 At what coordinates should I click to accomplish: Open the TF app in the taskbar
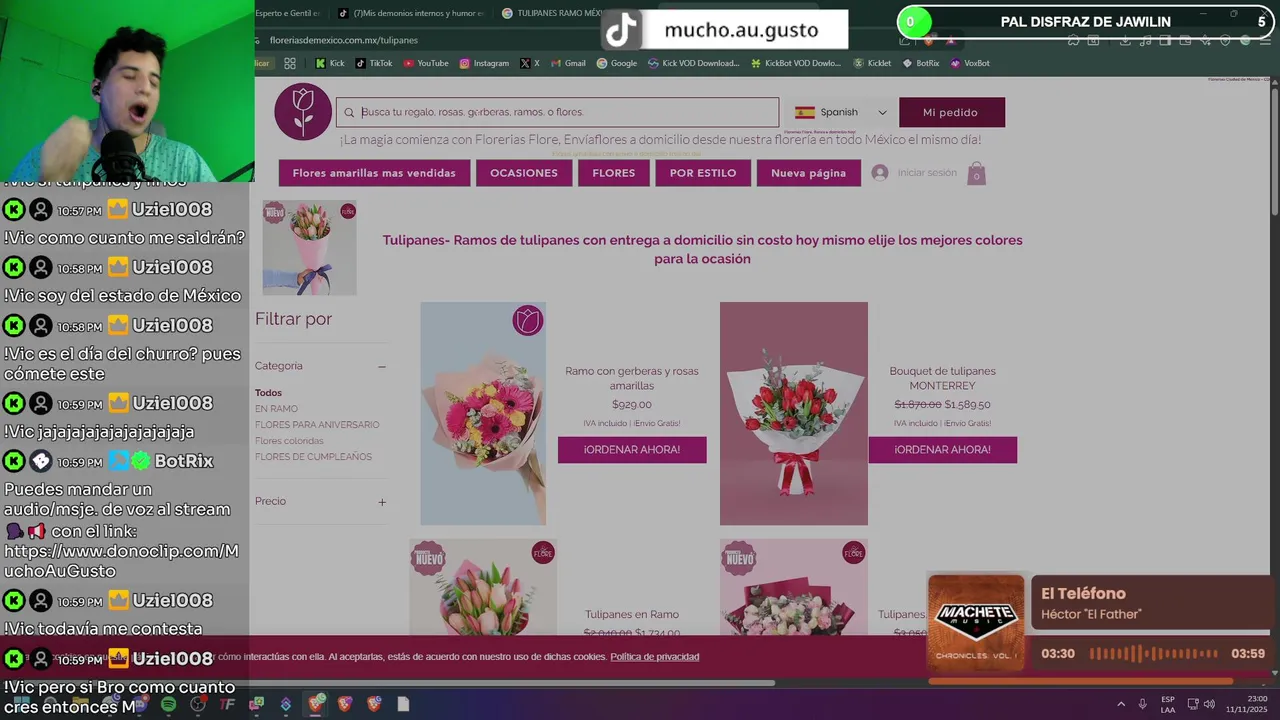pyautogui.click(x=227, y=704)
